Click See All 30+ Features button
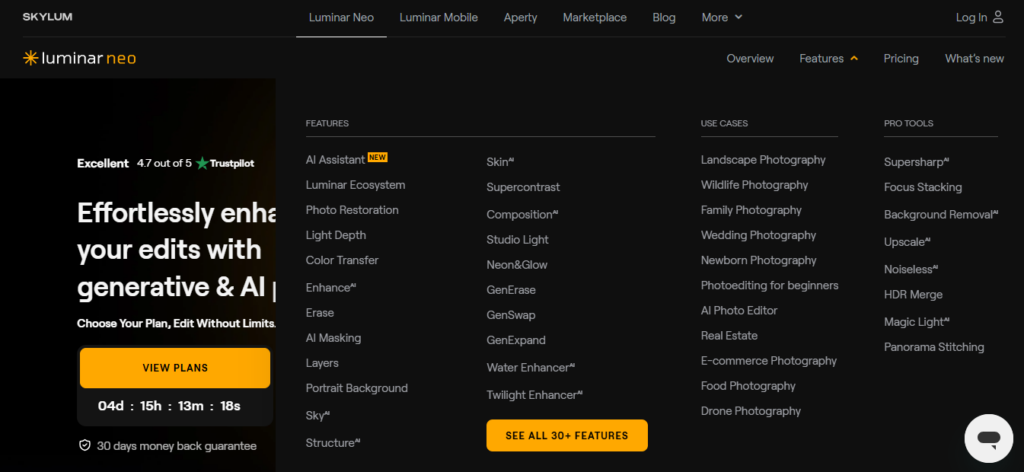 point(567,435)
